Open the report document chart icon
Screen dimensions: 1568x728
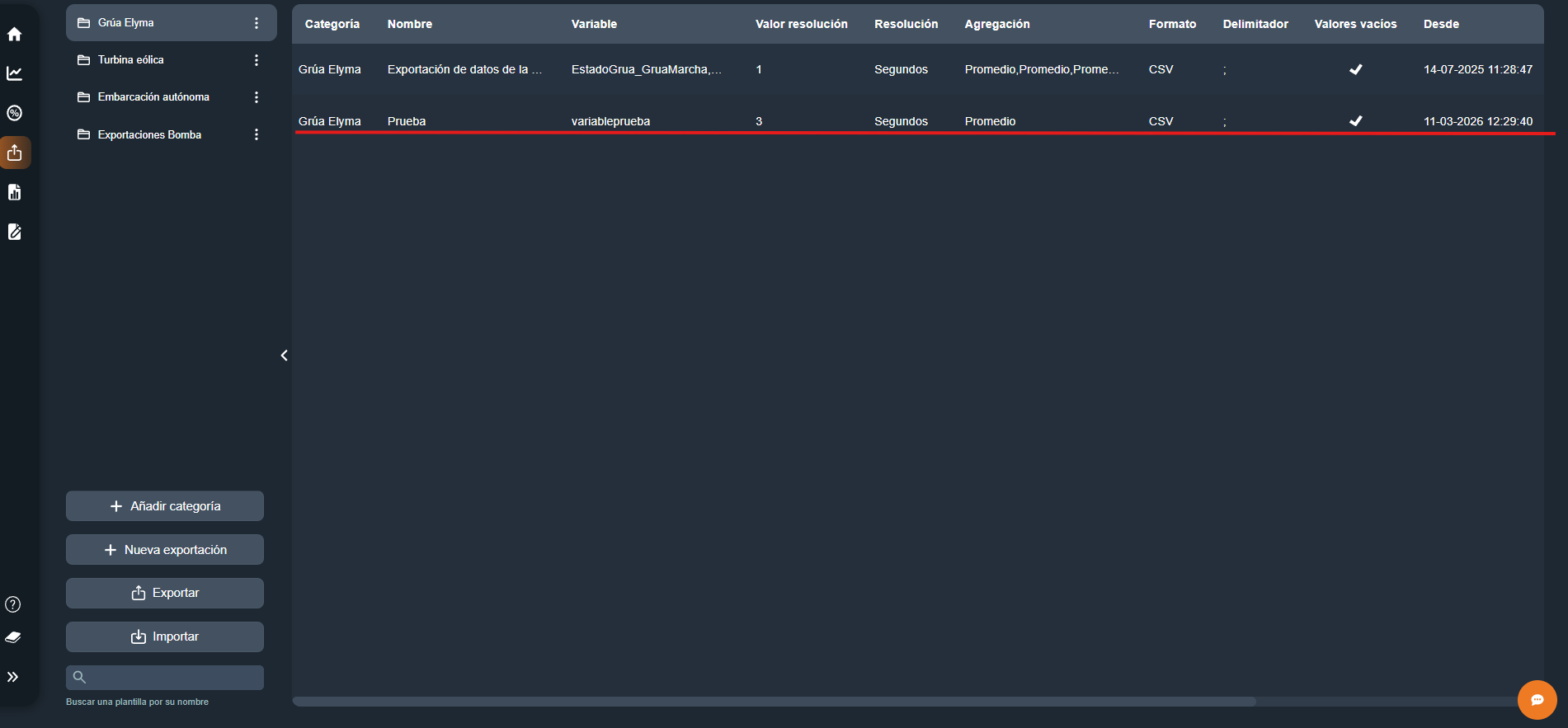pos(14,192)
